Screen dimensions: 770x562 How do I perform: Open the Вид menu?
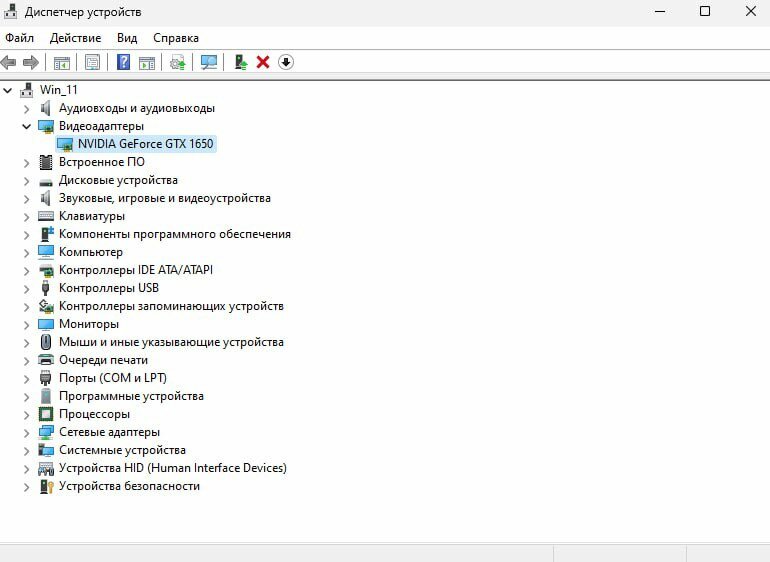point(127,38)
